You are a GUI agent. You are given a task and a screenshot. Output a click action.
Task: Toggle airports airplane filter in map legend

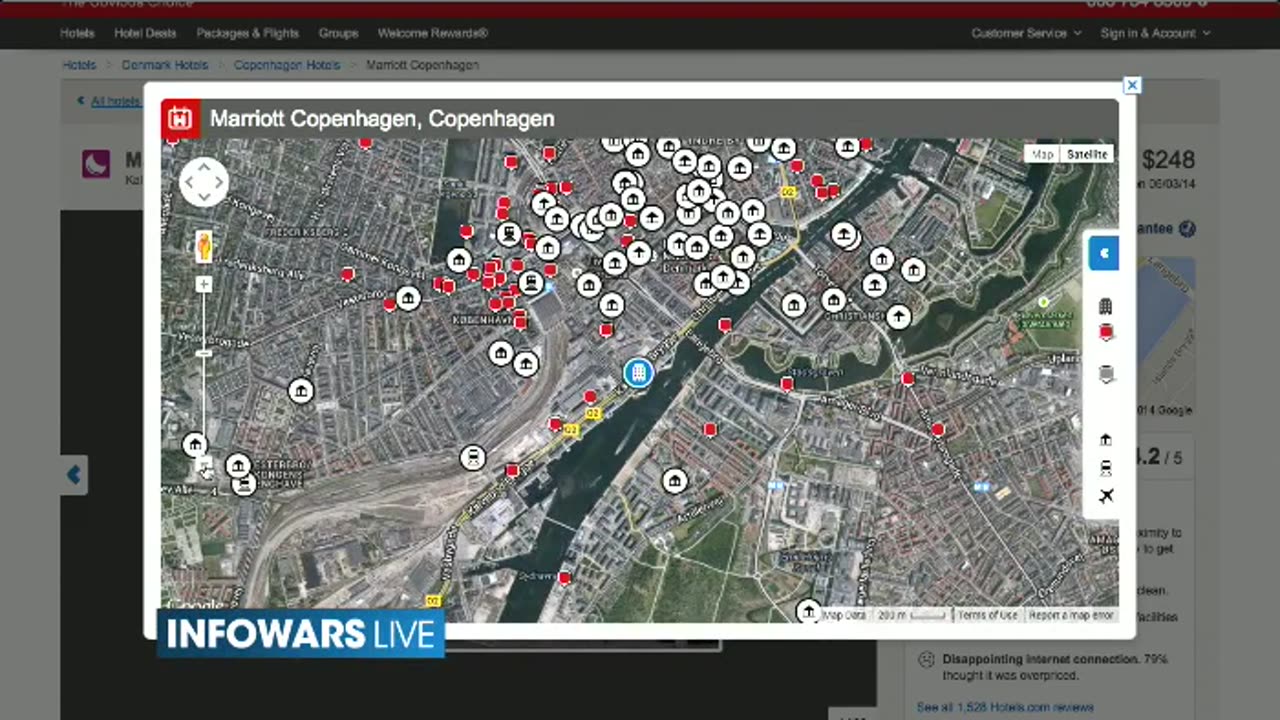tap(1106, 496)
